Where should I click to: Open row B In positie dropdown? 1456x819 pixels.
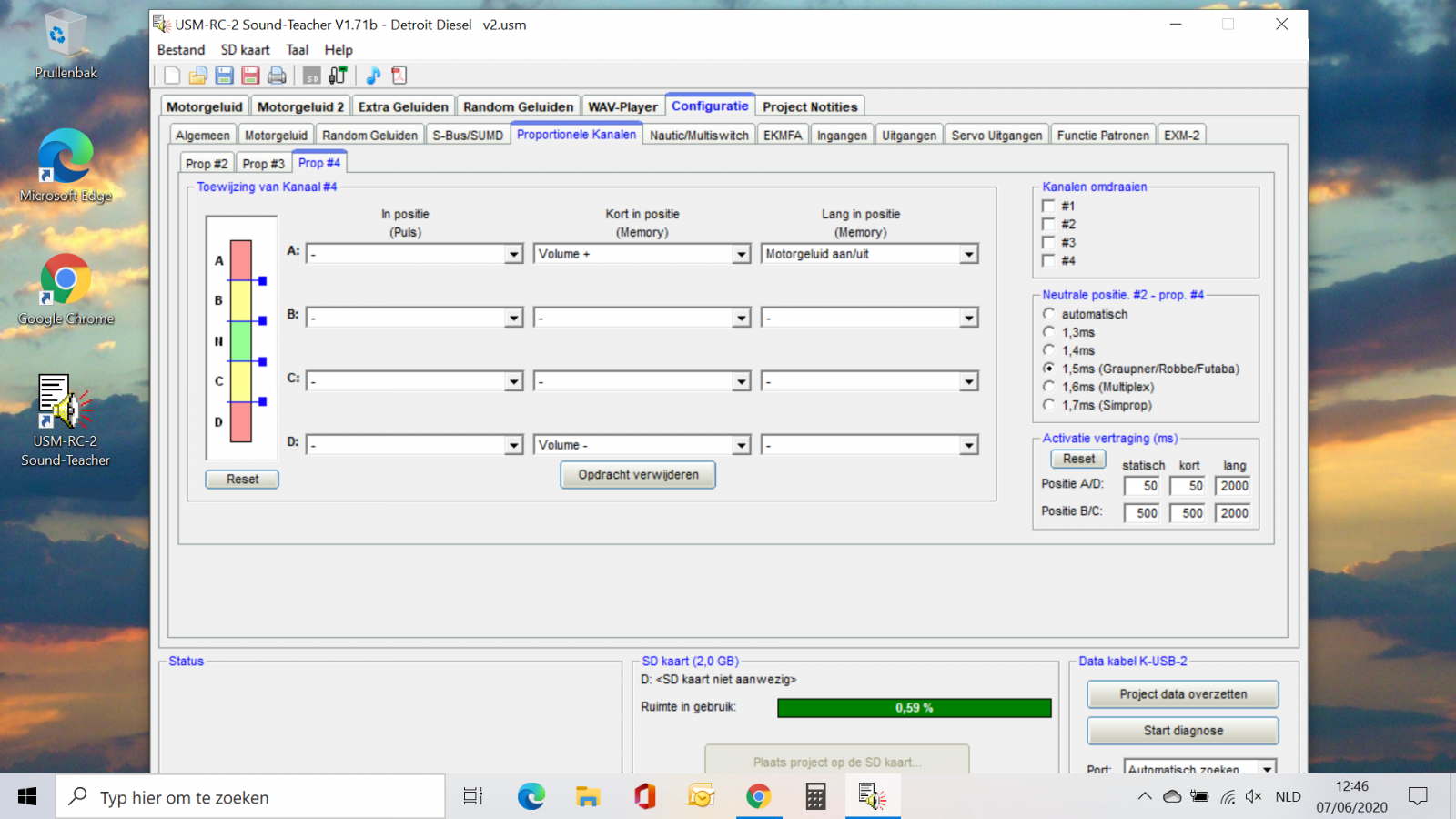414,318
